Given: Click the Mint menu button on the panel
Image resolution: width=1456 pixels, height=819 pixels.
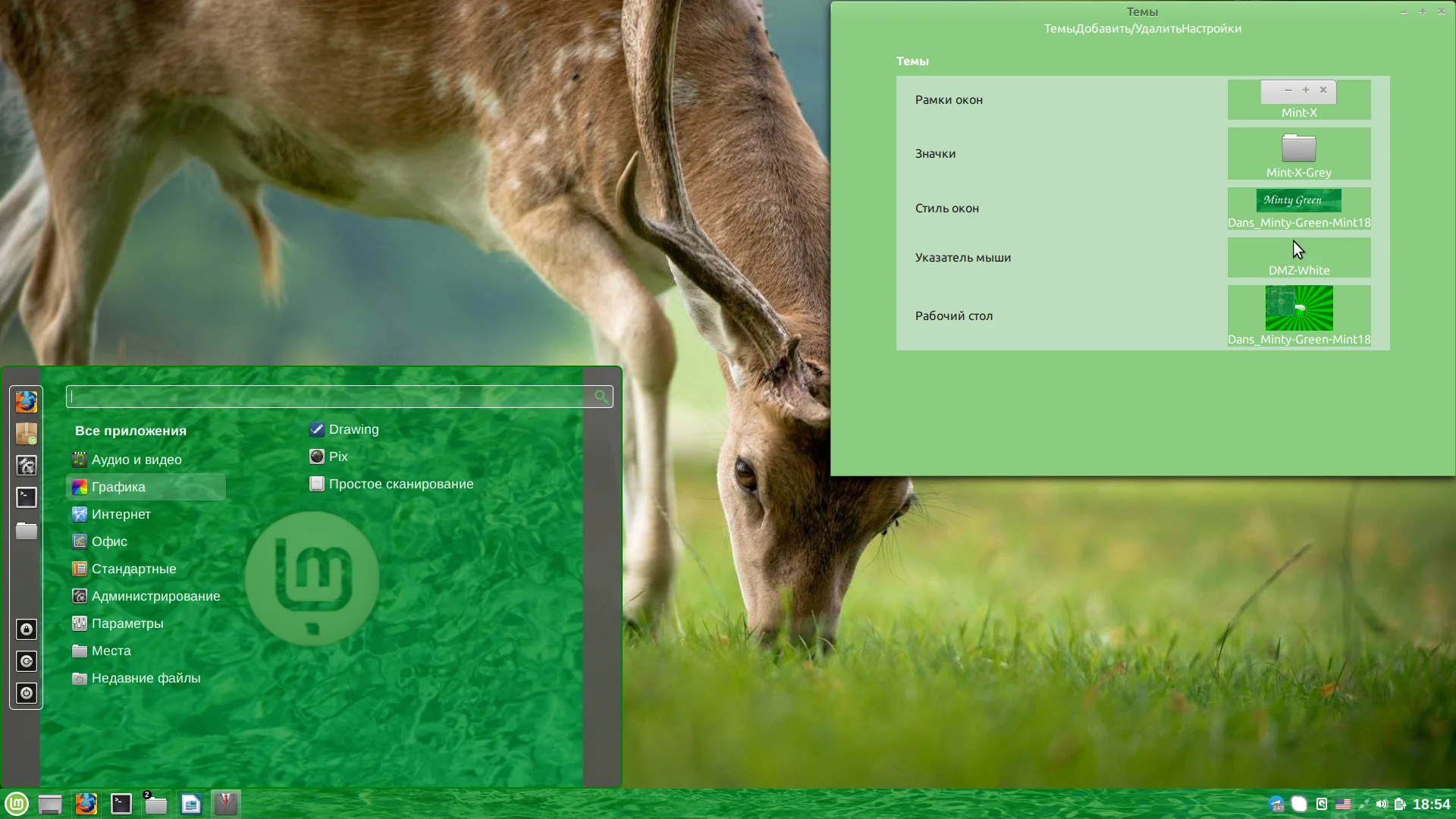Looking at the screenshot, I should 17,804.
